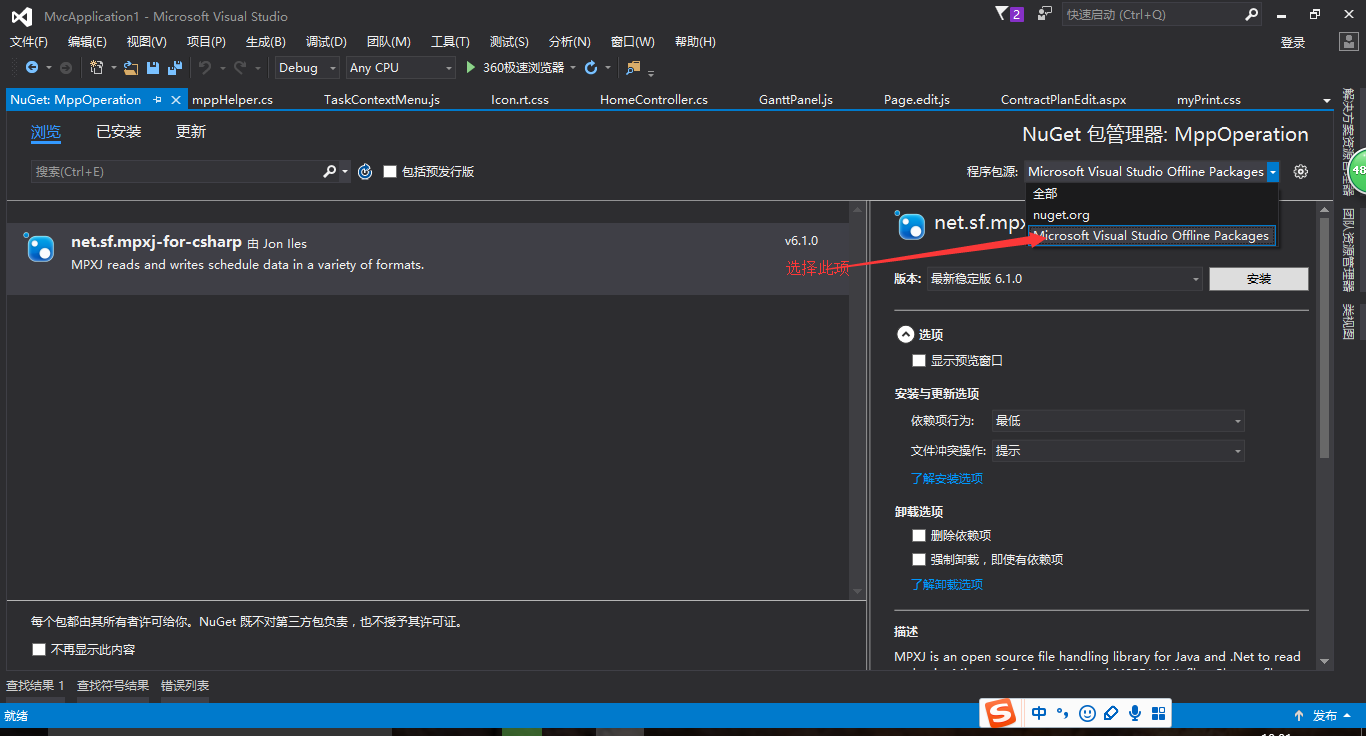The image size is (1366, 736).
Task: Switch to the 已安装 tab
Action: click(x=119, y=132)
